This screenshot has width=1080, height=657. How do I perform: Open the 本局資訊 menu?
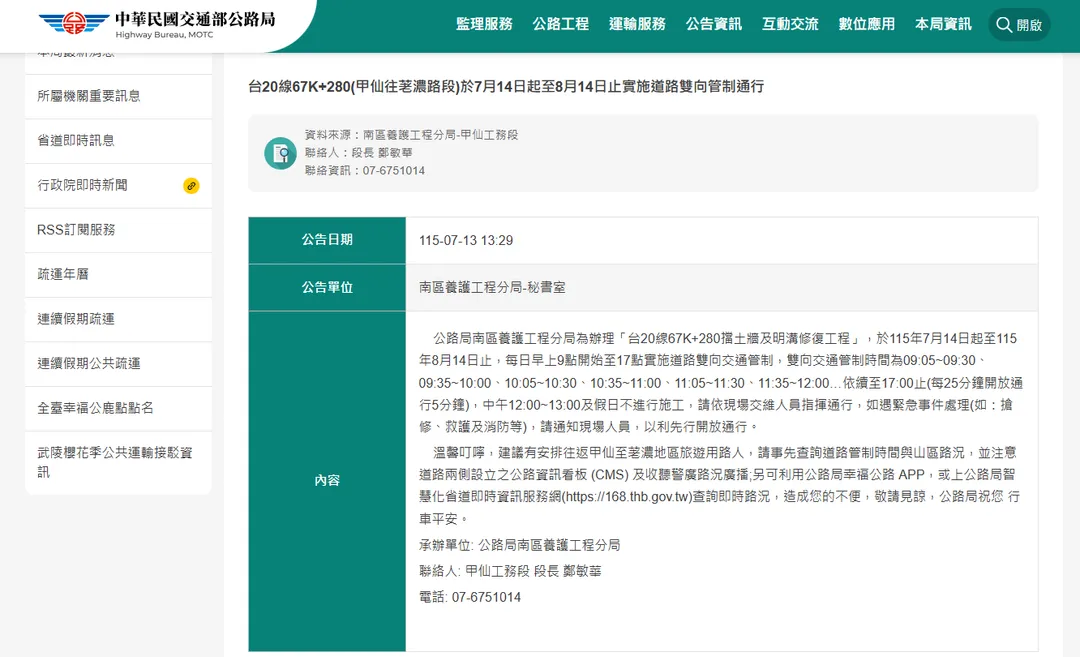pyautogui.click(x=943, y=24)
